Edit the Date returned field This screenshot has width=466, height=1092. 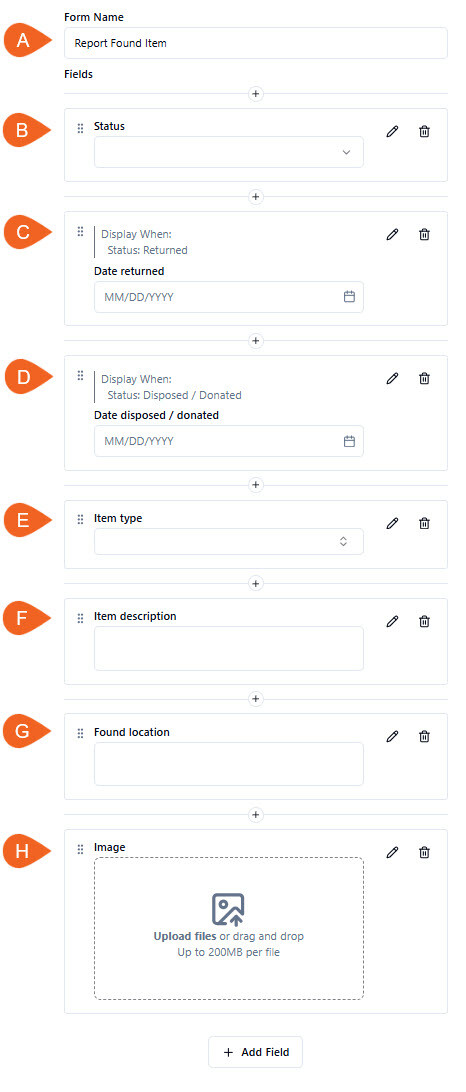point(392,234)
